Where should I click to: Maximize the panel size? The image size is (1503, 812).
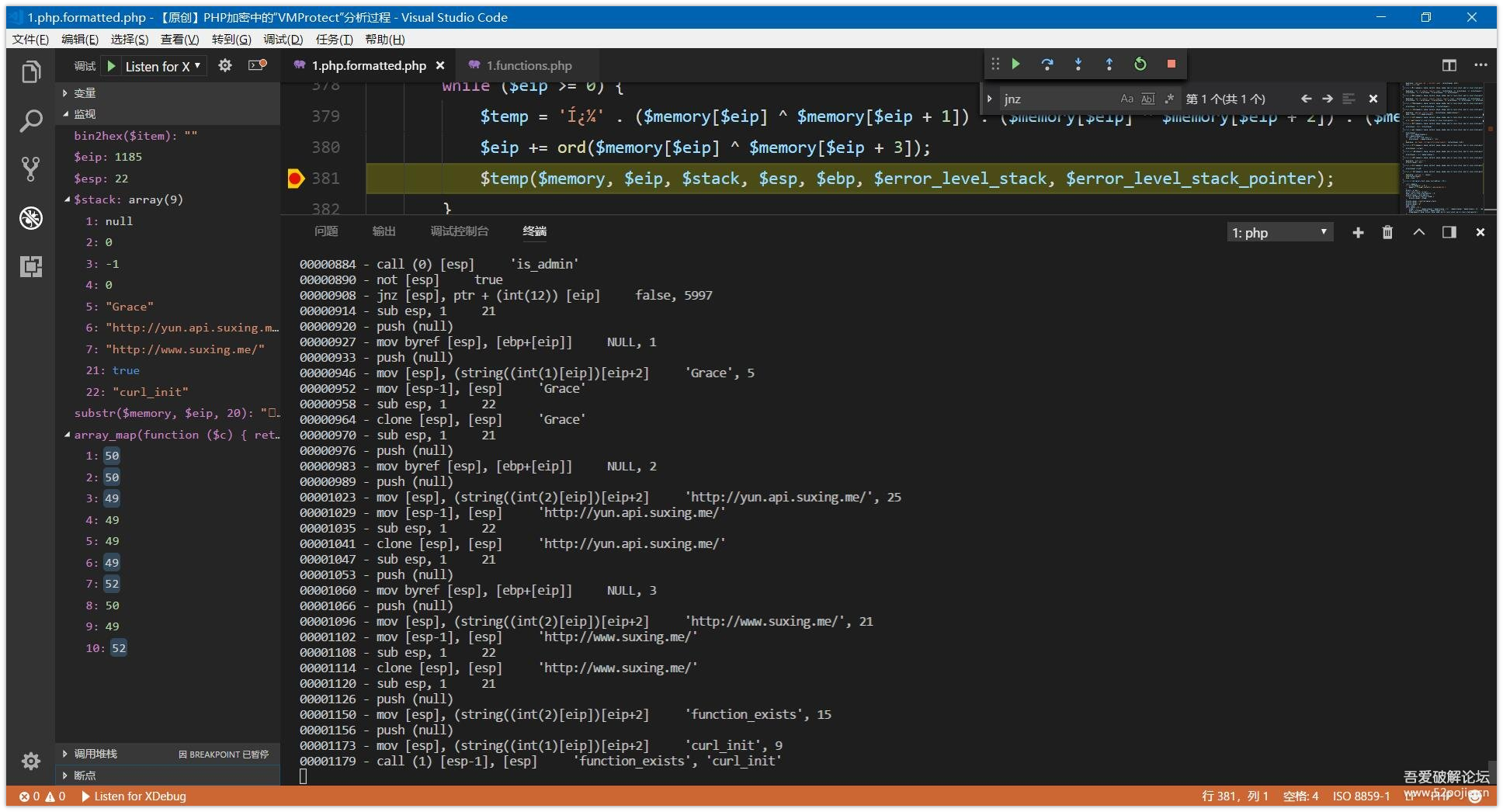point(1419,232)
